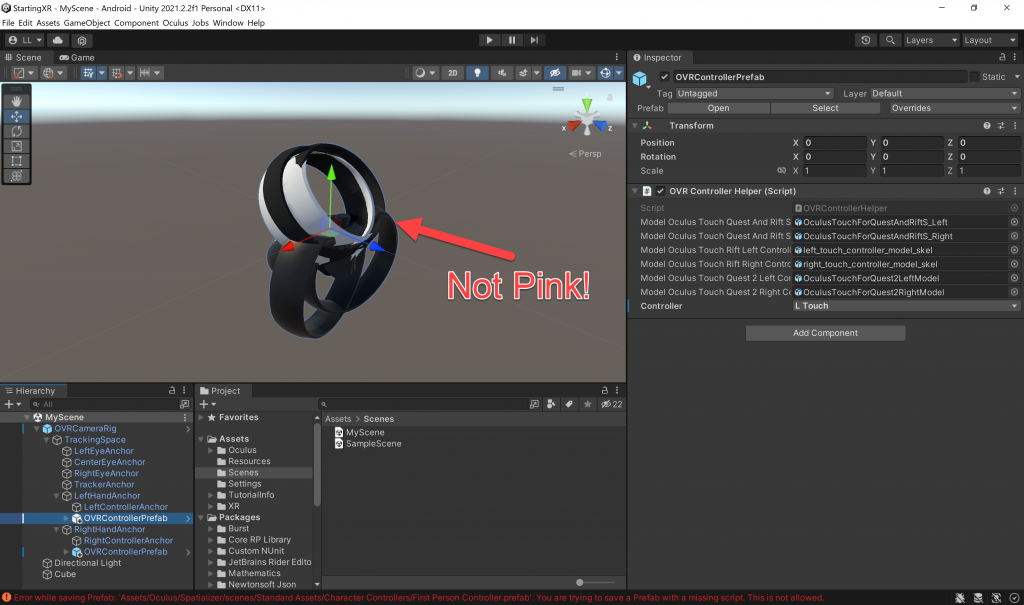Open the File menu
Screen dimensions: 1024x605
pos(8,23)
